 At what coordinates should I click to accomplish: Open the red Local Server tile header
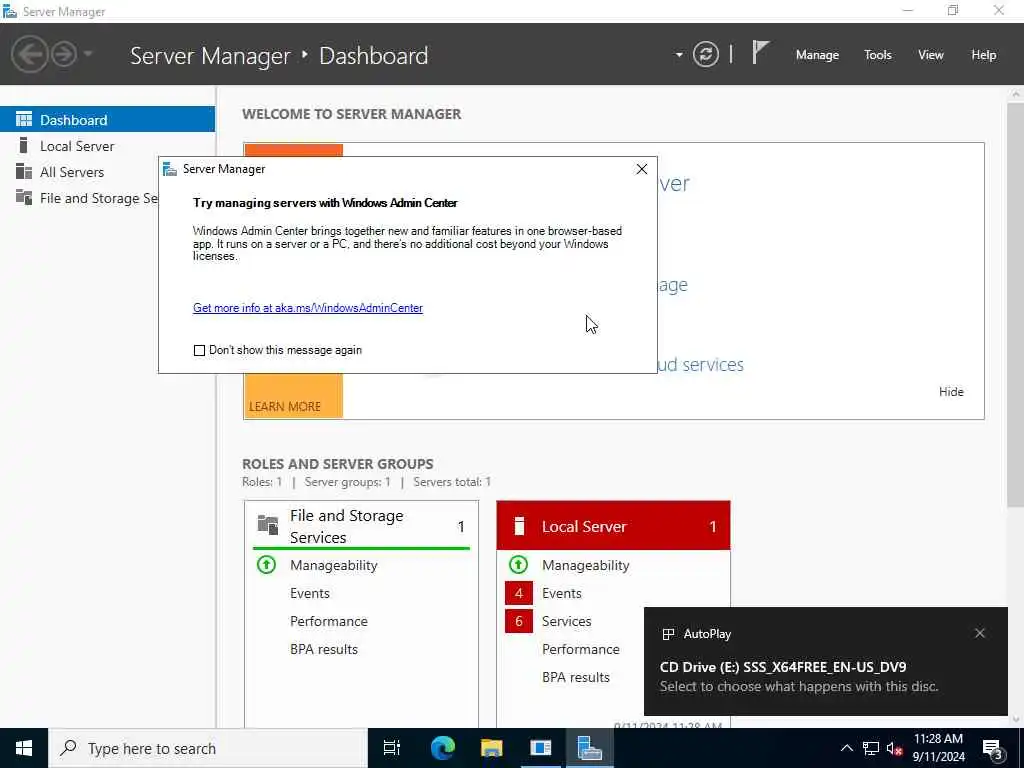pyautogui.click(x=613, y=526)
